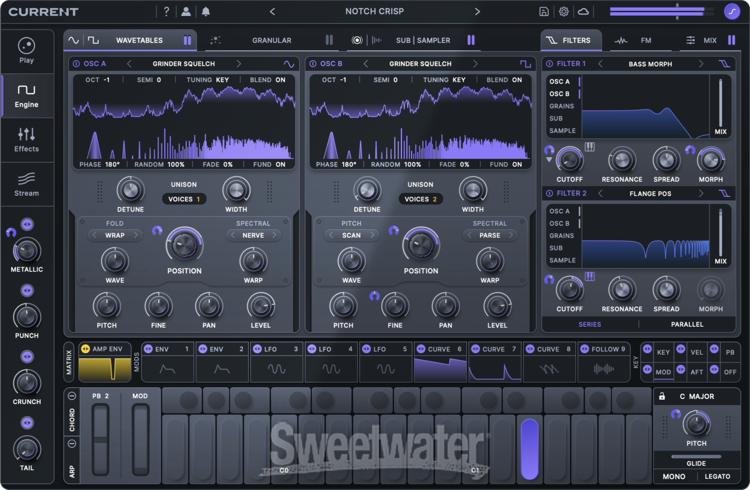Screen dimensions: 750x490
Task: Click the modulation icon above PUNCH knob
Action: click(27, 290)
